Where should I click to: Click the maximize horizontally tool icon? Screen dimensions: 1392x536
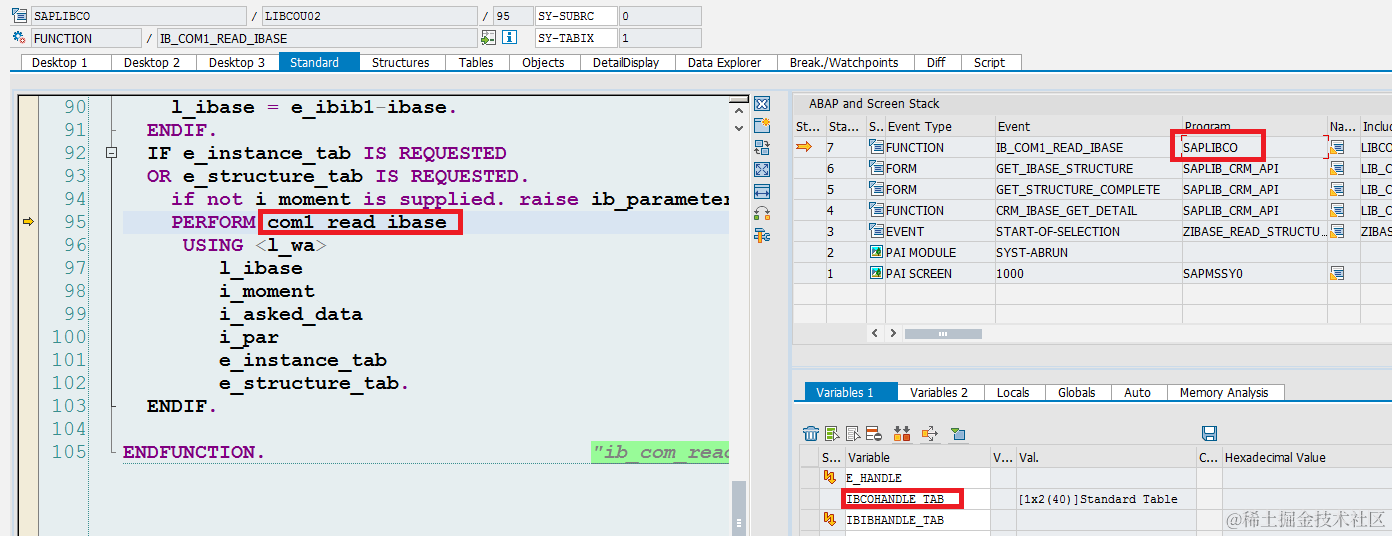click(x=762, y=192)
